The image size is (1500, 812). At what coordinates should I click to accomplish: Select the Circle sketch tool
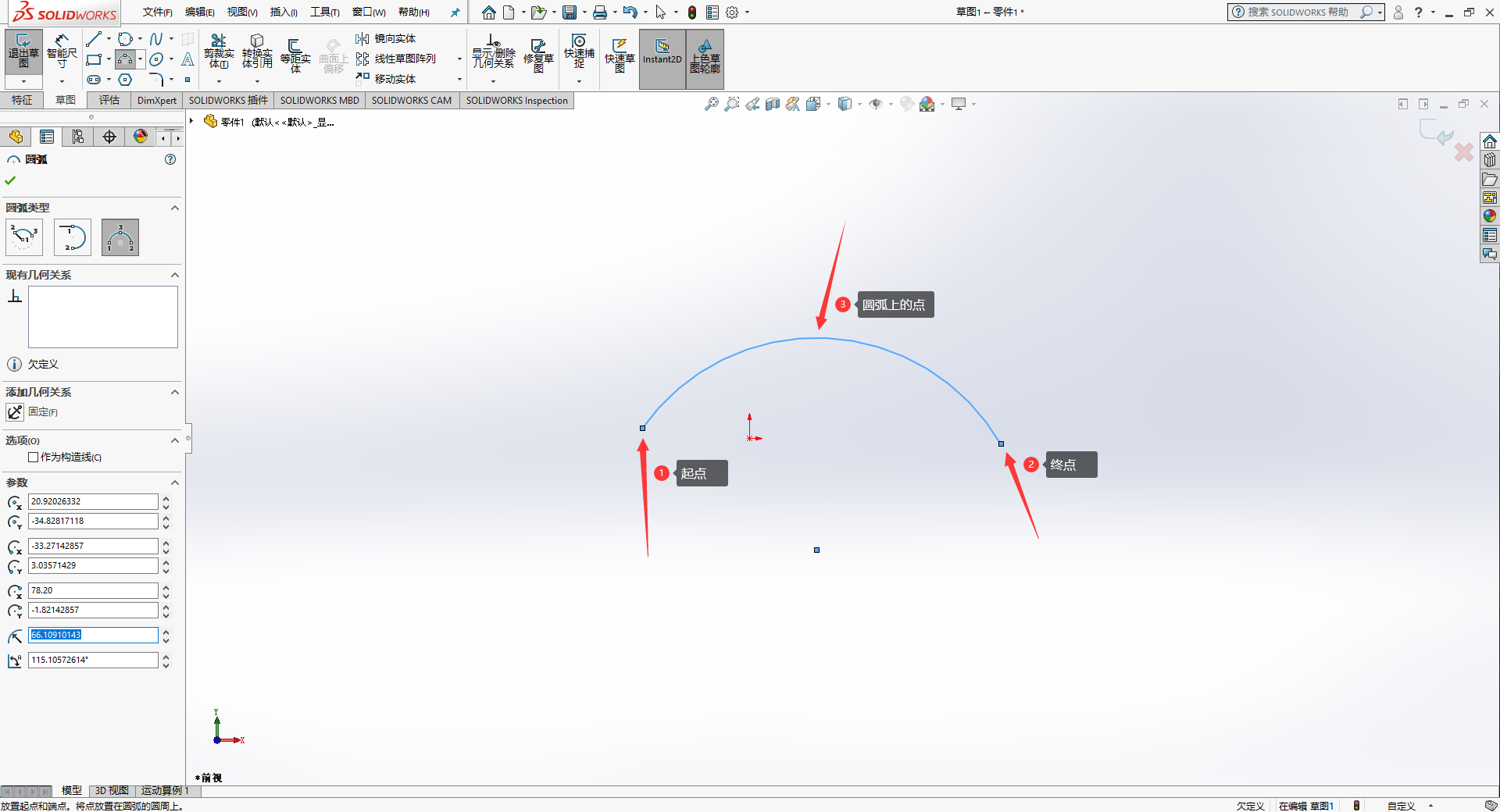(x=125, y=39)
